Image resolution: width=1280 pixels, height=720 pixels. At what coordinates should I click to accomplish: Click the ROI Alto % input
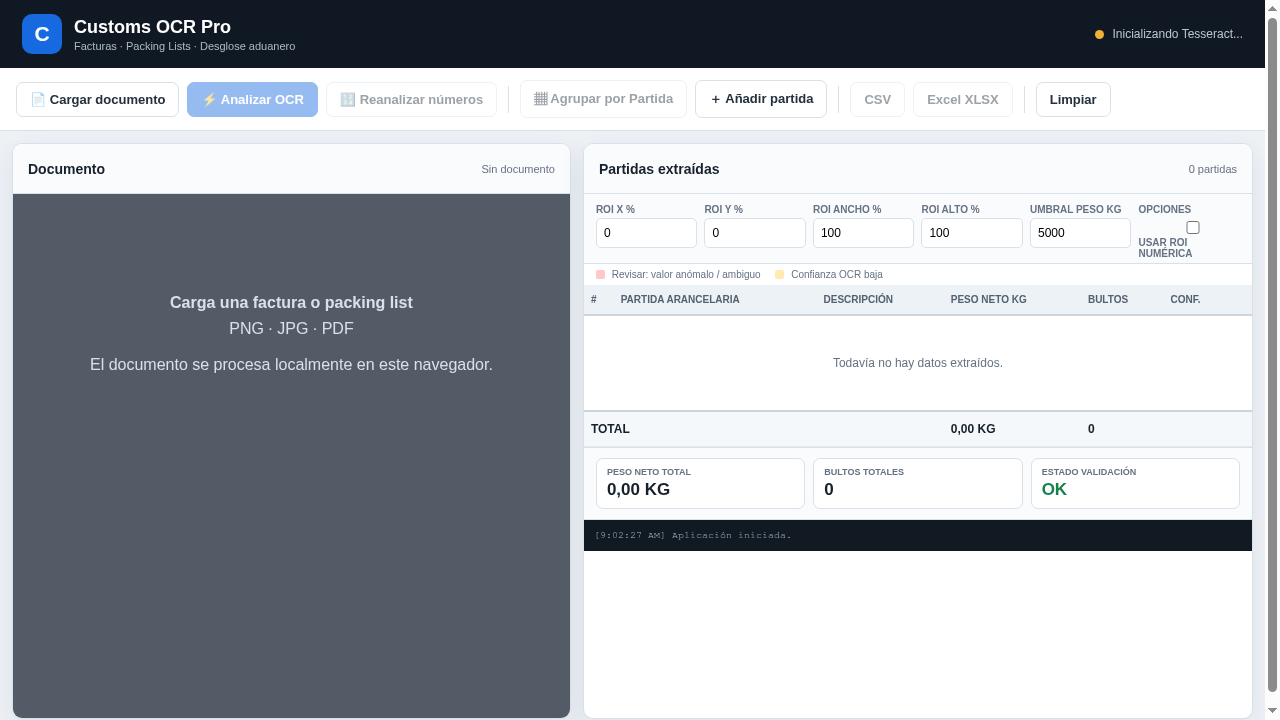pyautogui.click(x=972, y=233)
